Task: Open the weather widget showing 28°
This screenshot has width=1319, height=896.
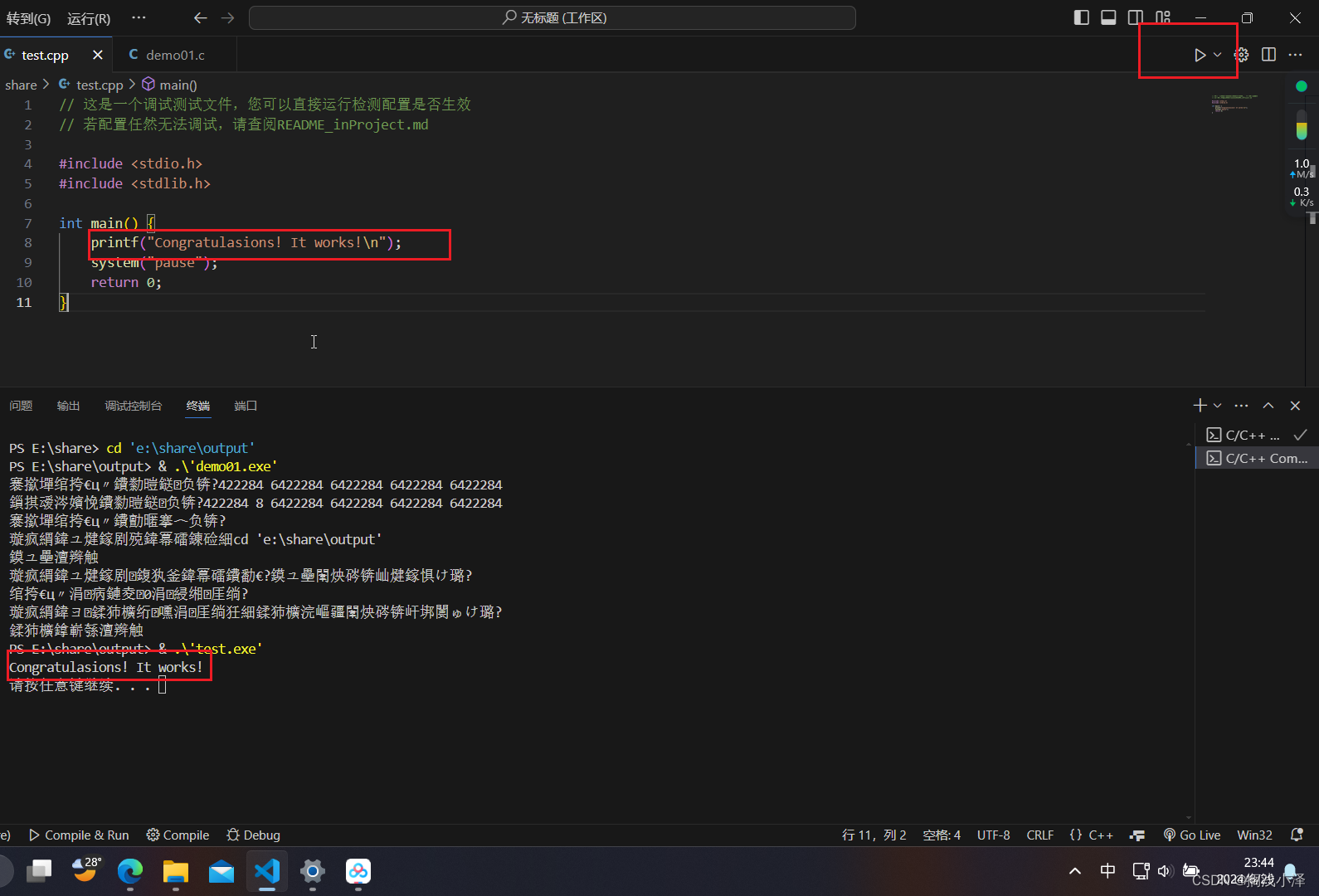Action: pos(85,871)
